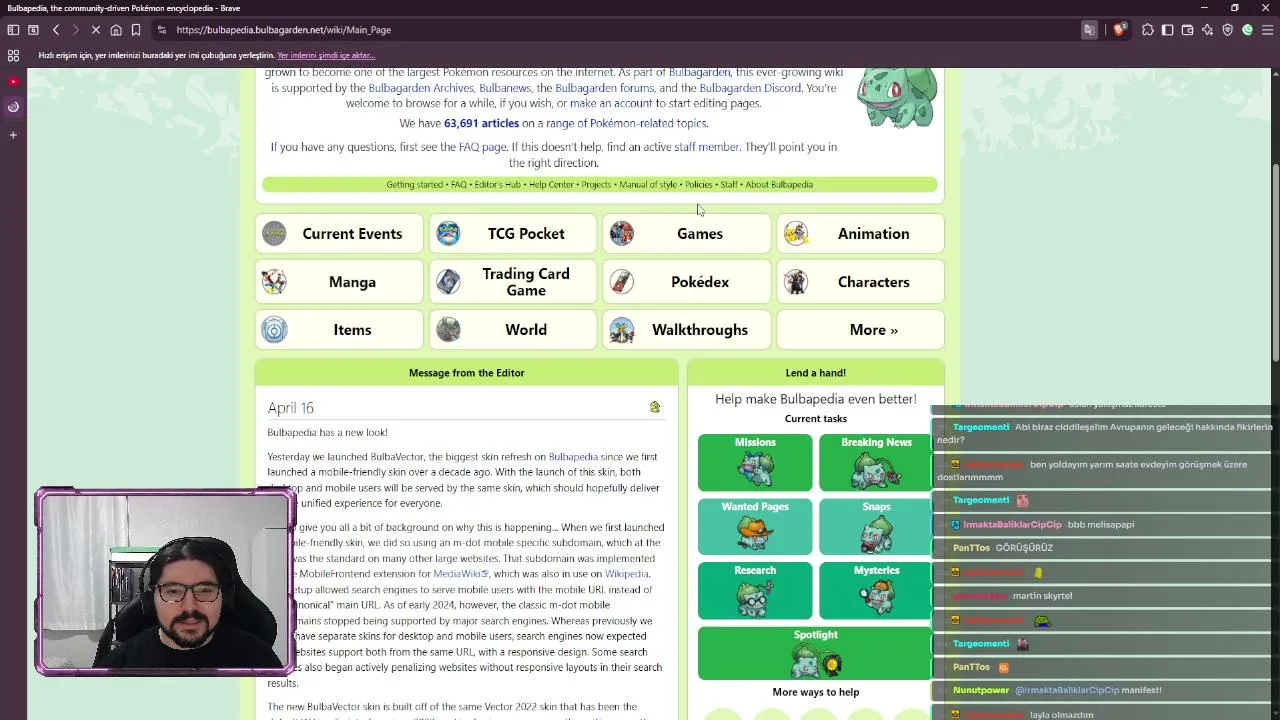Screen dimensions: 1280x720
Task: Open the Current Events tile
Action: click(339, 234)
